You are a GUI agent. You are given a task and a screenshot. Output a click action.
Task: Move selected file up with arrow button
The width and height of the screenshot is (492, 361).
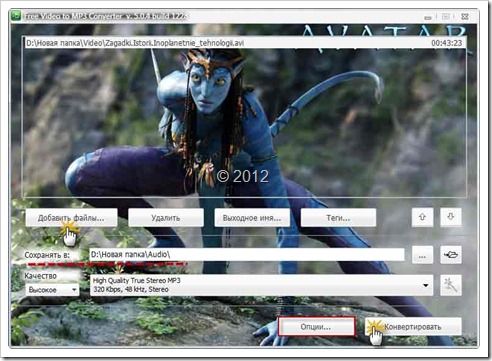pyautogui.click(x=422, y=217)
